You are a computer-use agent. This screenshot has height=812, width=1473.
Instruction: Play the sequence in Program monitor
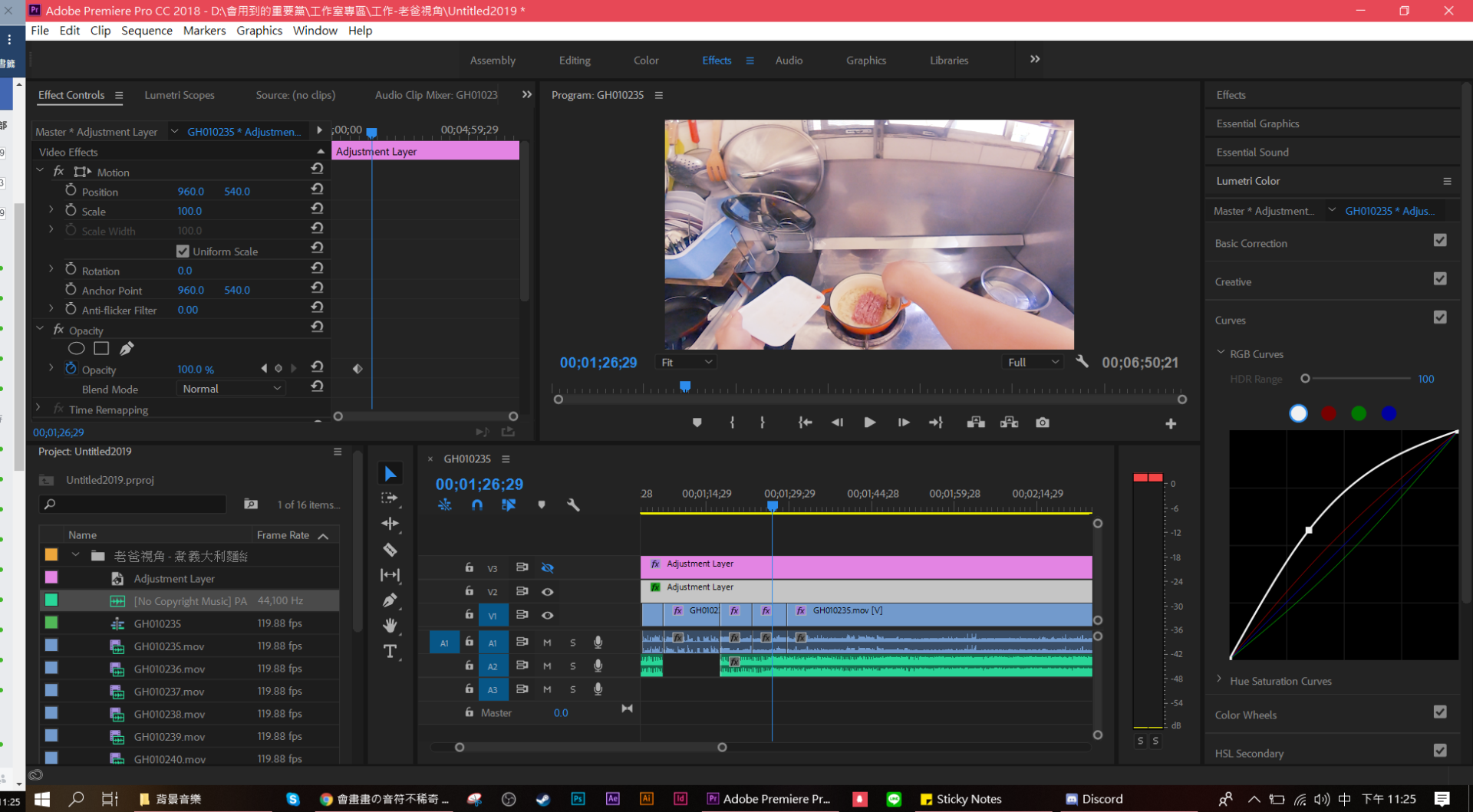(869, 422)
